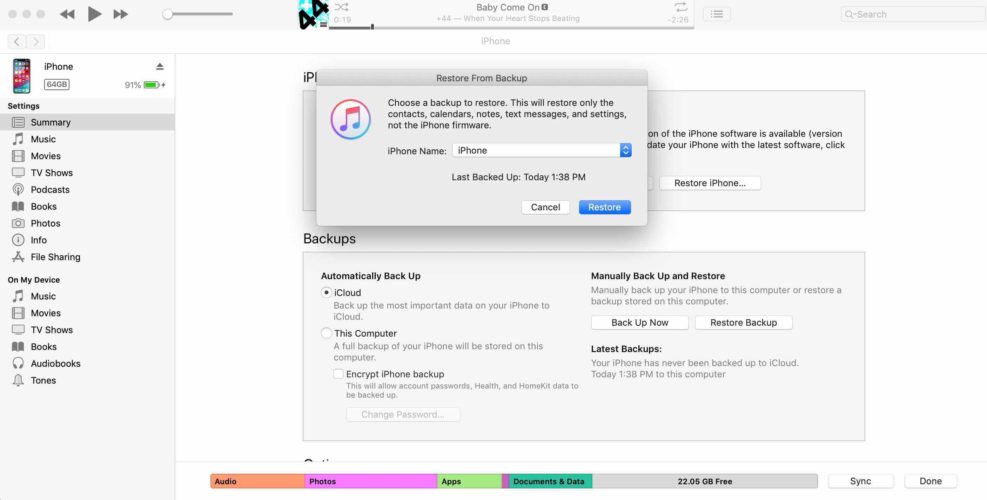Click Cancel in Restore From Backup dialog

click(x=545, y=207)
